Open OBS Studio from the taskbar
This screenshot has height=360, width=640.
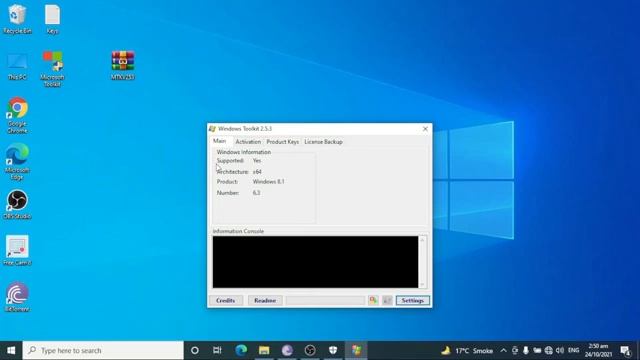tap(310, 350)
